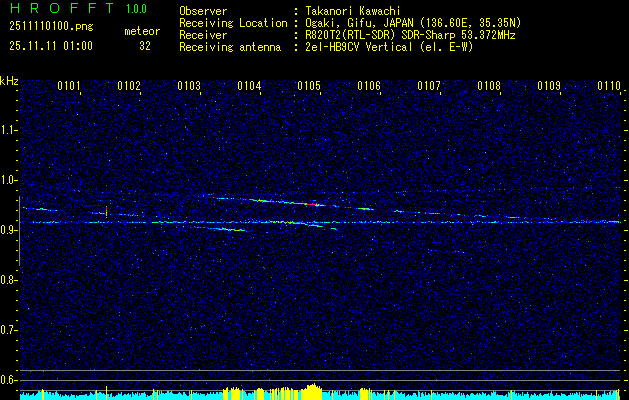This screenshot has height=400, width=629.
Task: Select the 0101 time marker
Action: click(x=69, y=86)
